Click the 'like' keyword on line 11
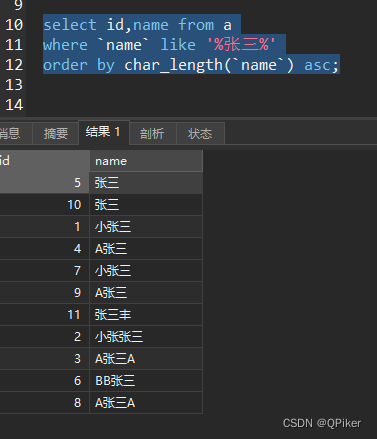This screenshot has height=439, width=377. [178, 45]
